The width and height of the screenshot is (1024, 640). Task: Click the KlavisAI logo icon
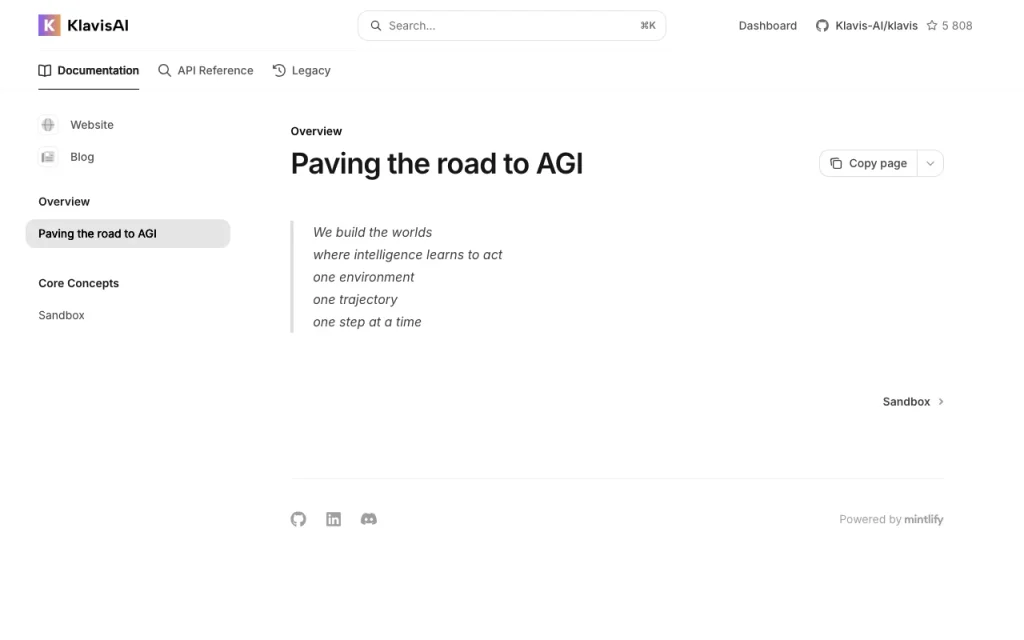pos(49,25)
